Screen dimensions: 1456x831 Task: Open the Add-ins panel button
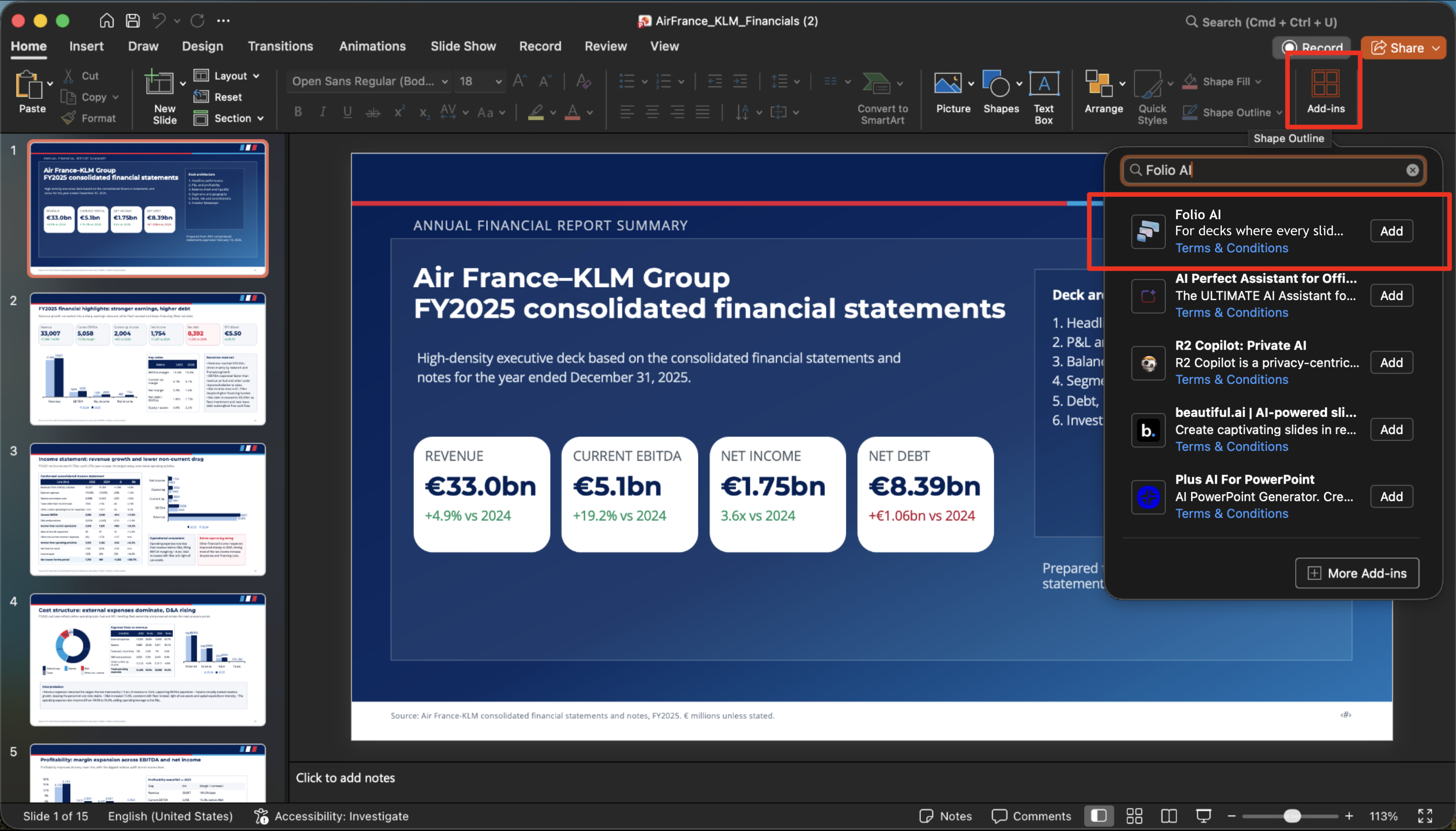tap(1325, 91)
